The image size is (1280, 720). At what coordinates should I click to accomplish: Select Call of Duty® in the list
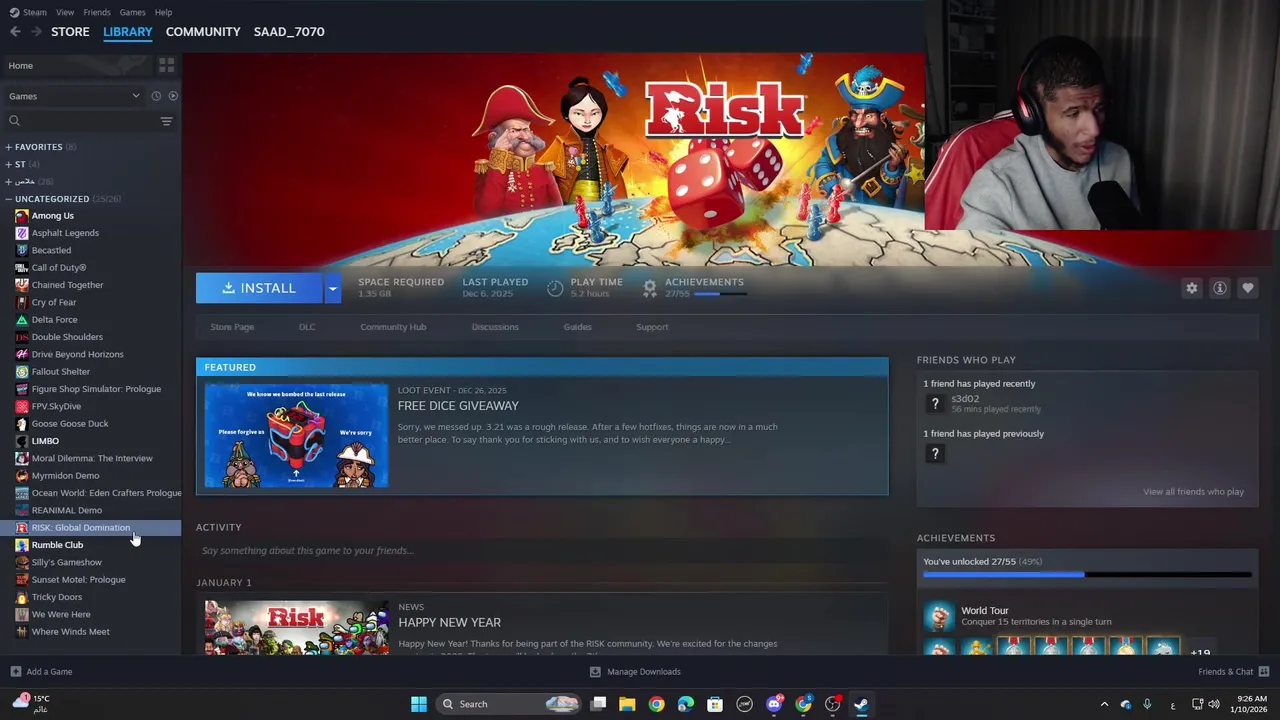click(x=59, y=268)
